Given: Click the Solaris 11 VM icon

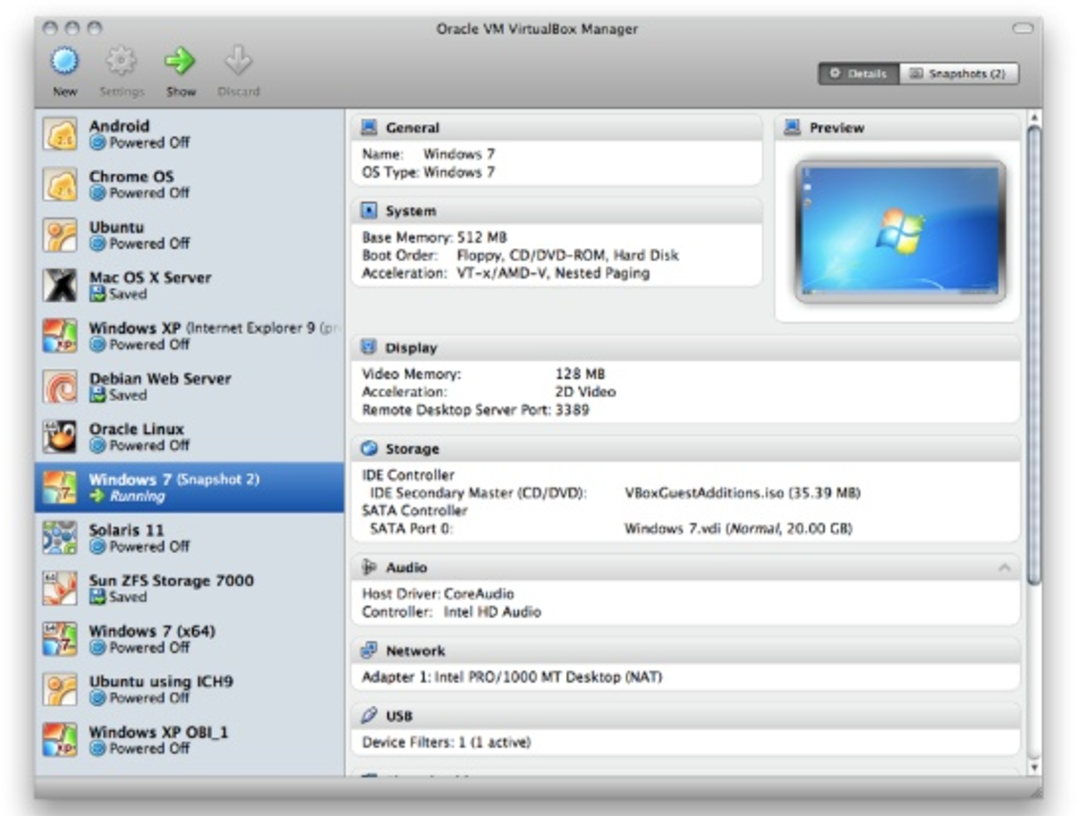Looking at the screenshot, I should 60,538.
